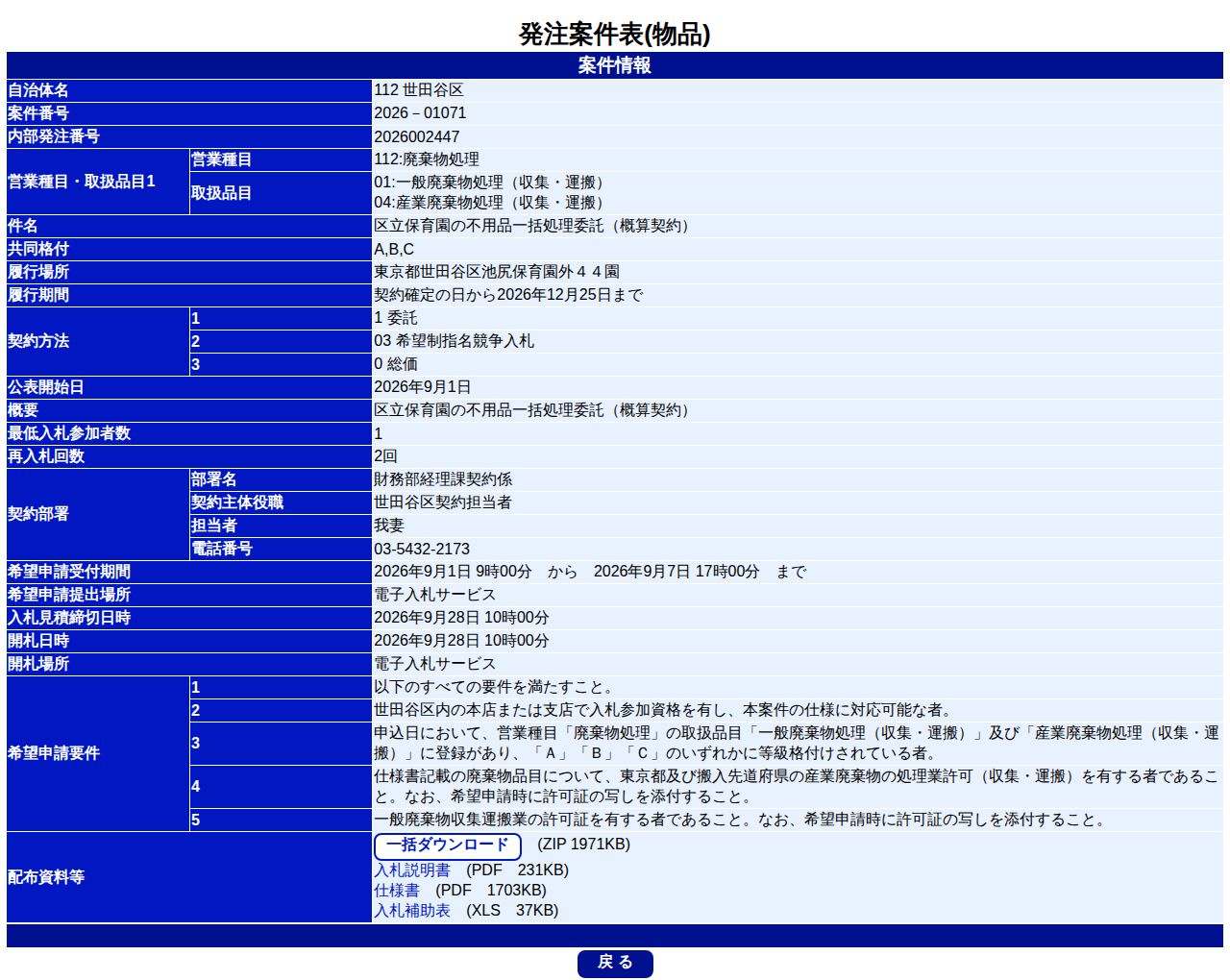Screen dimensions: 1230x980
Task: Click the 希望申請要件 label cell
Action: point(98,753)
